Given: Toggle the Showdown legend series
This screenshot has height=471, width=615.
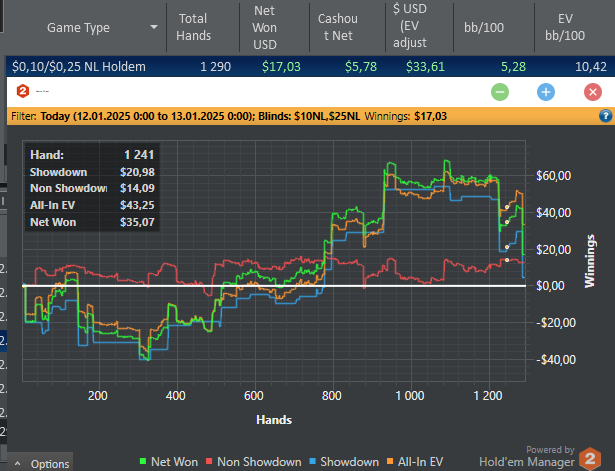Looking at the screenshot, I should pos(344,462).
